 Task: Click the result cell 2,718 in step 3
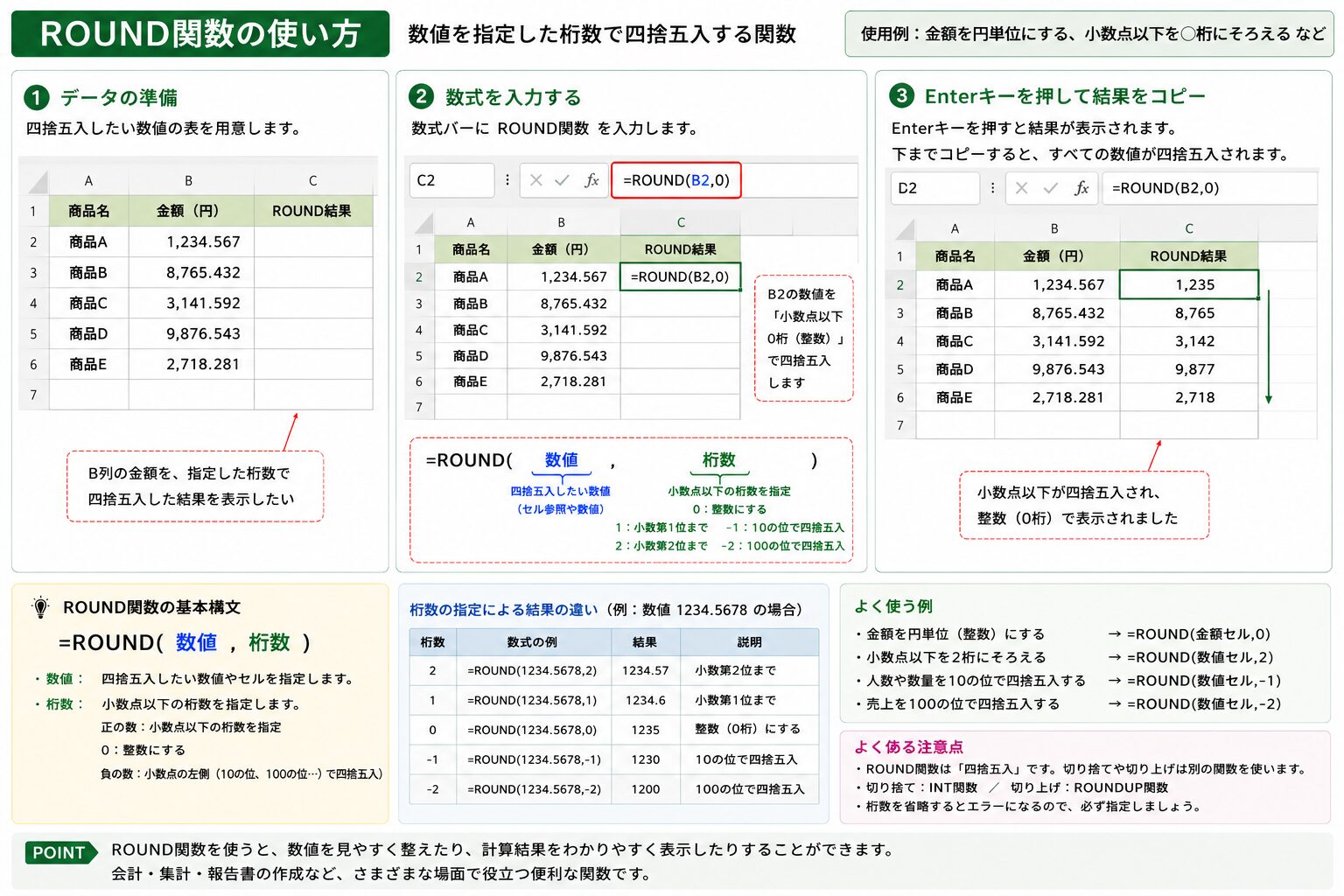pyautogui.click(x=1188, y=397)
